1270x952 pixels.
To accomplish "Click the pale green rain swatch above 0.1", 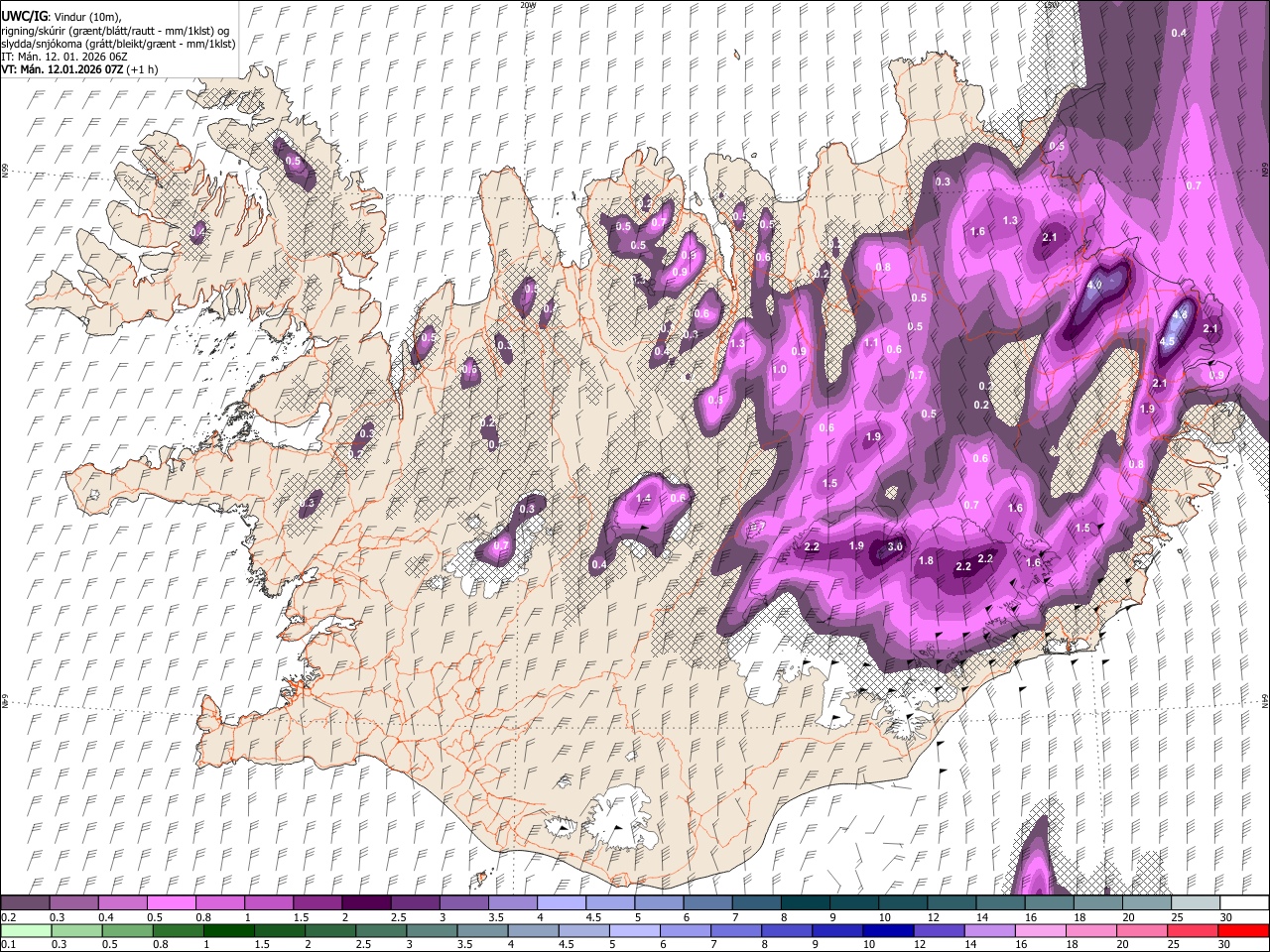I will click(26, 931).
